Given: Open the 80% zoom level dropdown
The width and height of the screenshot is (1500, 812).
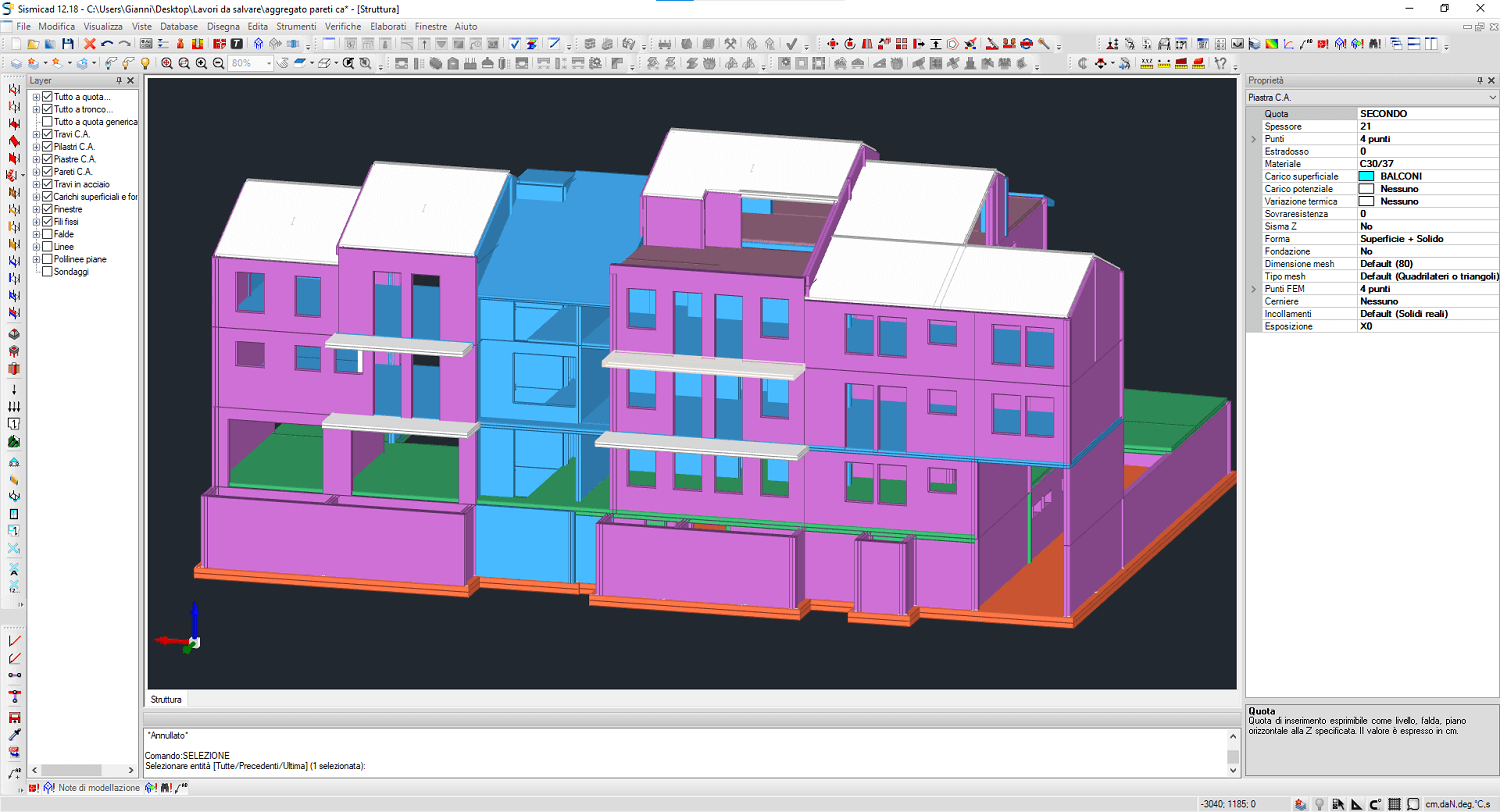Looking at the screenshot, I should (x=267, y=63).
